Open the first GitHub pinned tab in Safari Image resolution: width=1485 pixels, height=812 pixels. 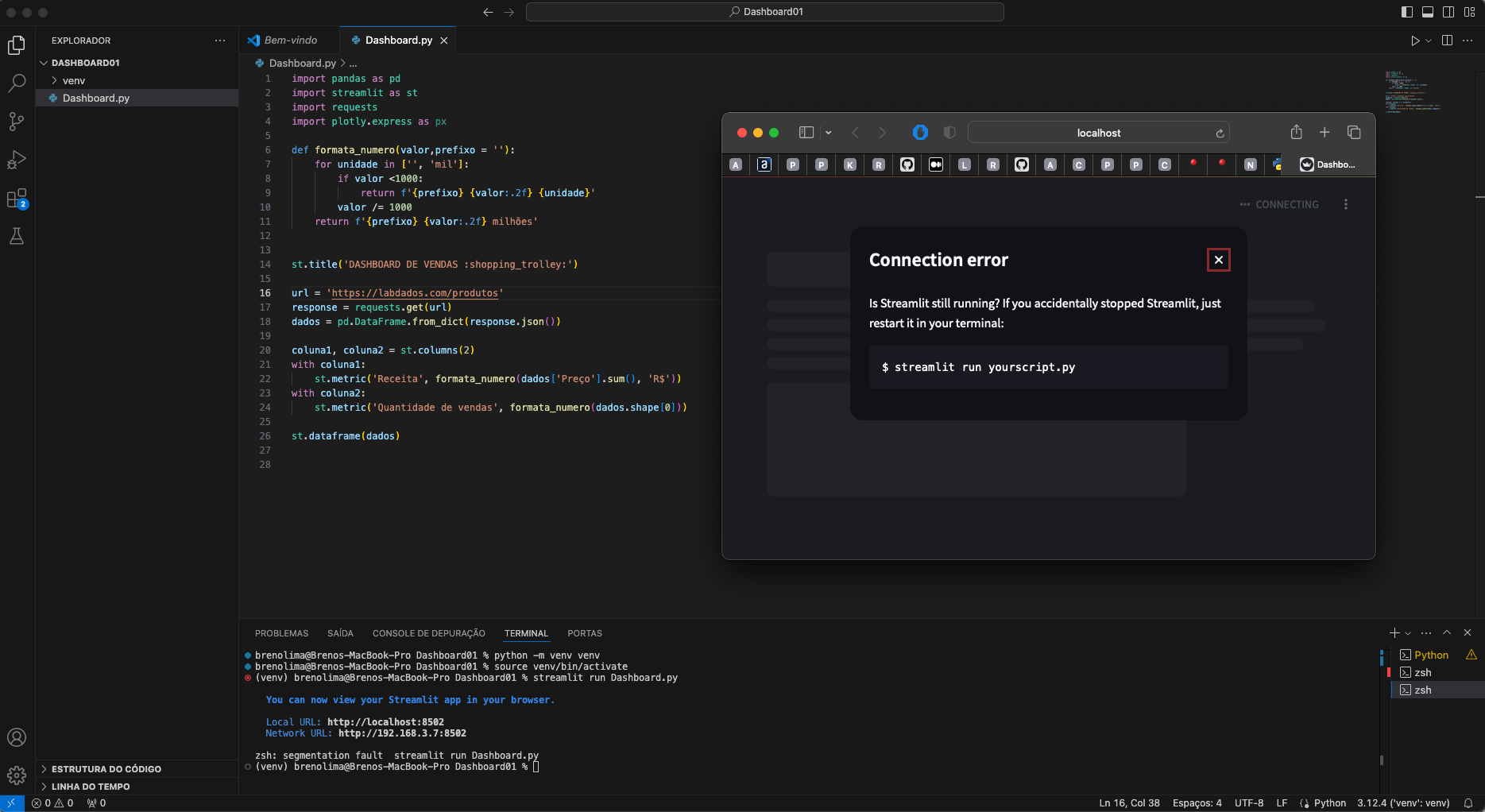coord(907,164)
